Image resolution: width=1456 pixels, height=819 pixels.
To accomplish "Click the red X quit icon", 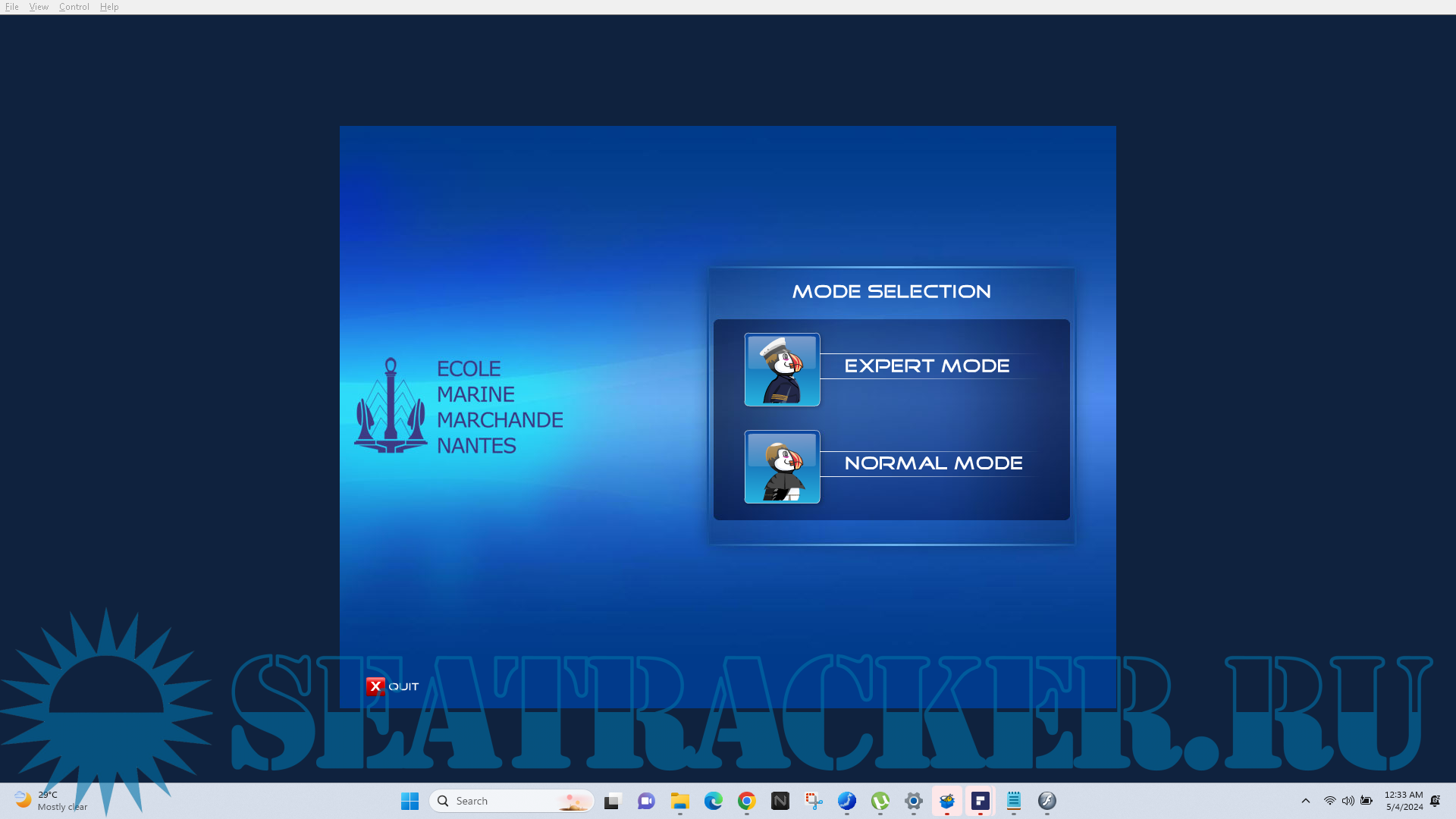I will click(375, 686).
